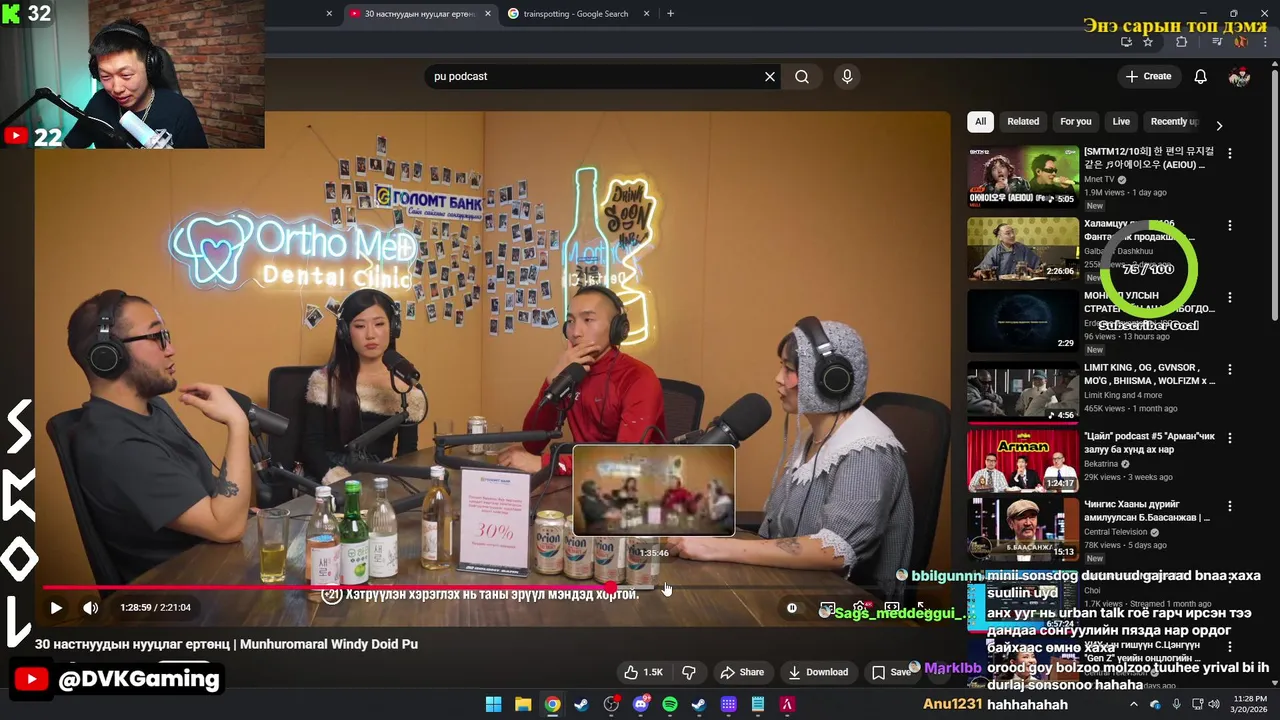Share the video
This screenshot has height=720, width=1280.
(742, 672)
